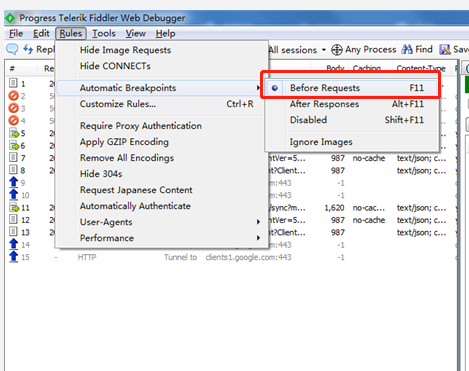Select session 12 document icon
The width and height of the screenshot is (469, 371).
click(13, 220)
